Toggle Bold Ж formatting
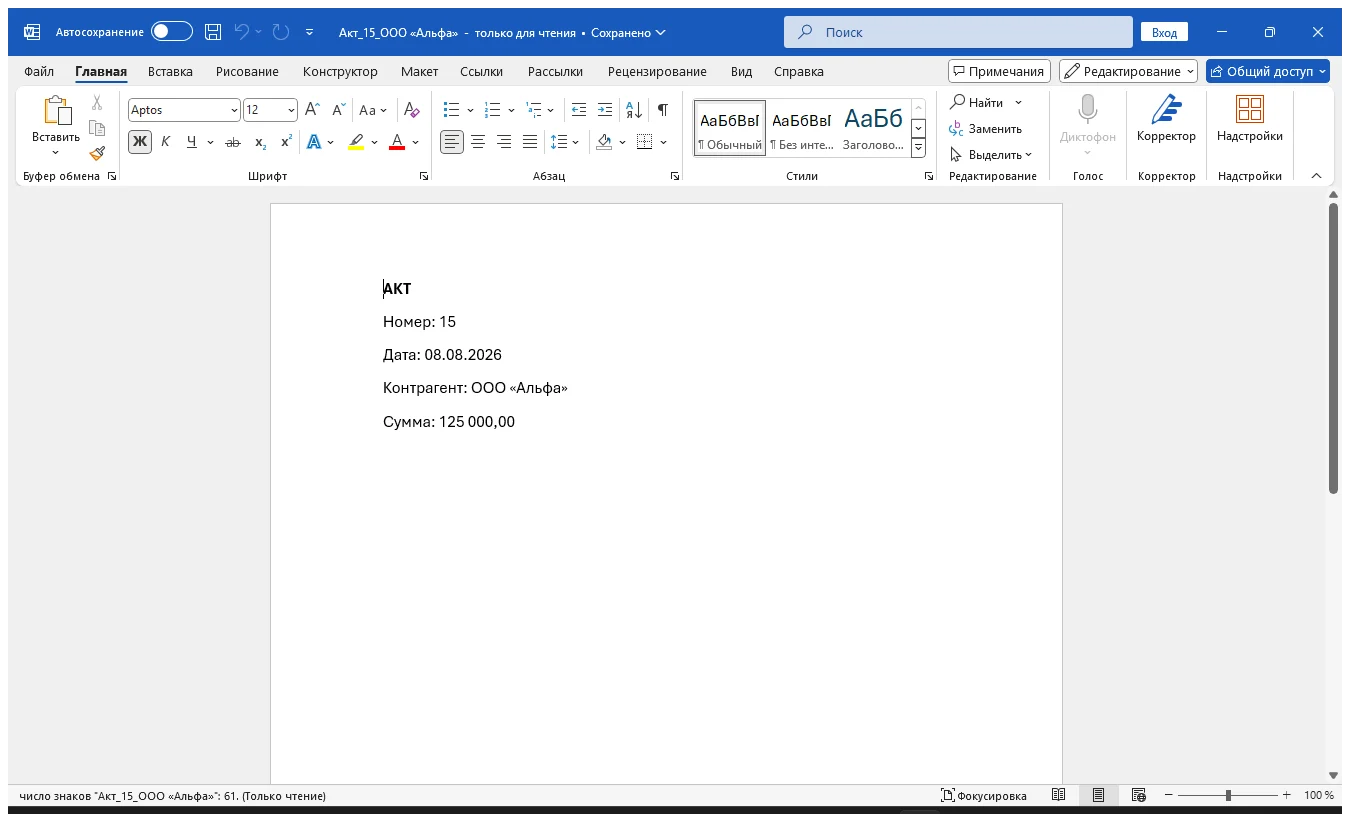This screenshot has width=1350, height=814. (x=140, y=142)
